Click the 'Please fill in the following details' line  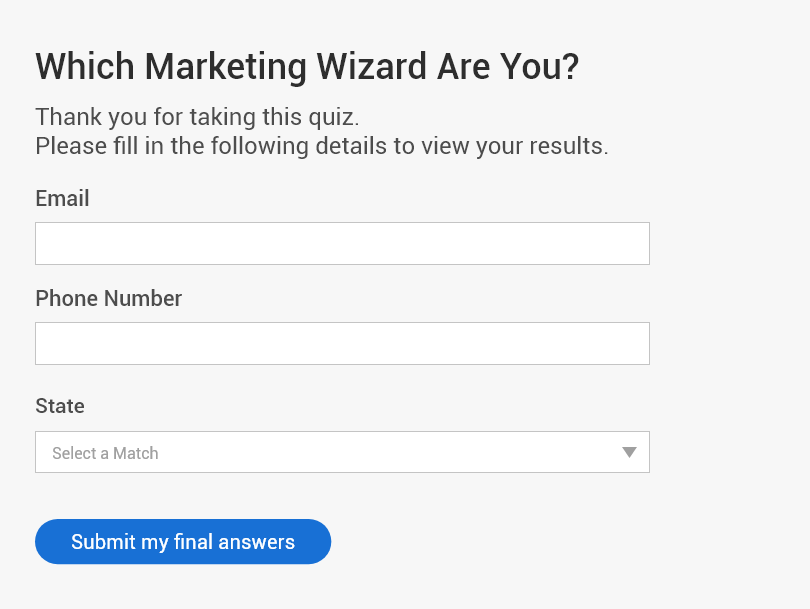click(321, 146)
